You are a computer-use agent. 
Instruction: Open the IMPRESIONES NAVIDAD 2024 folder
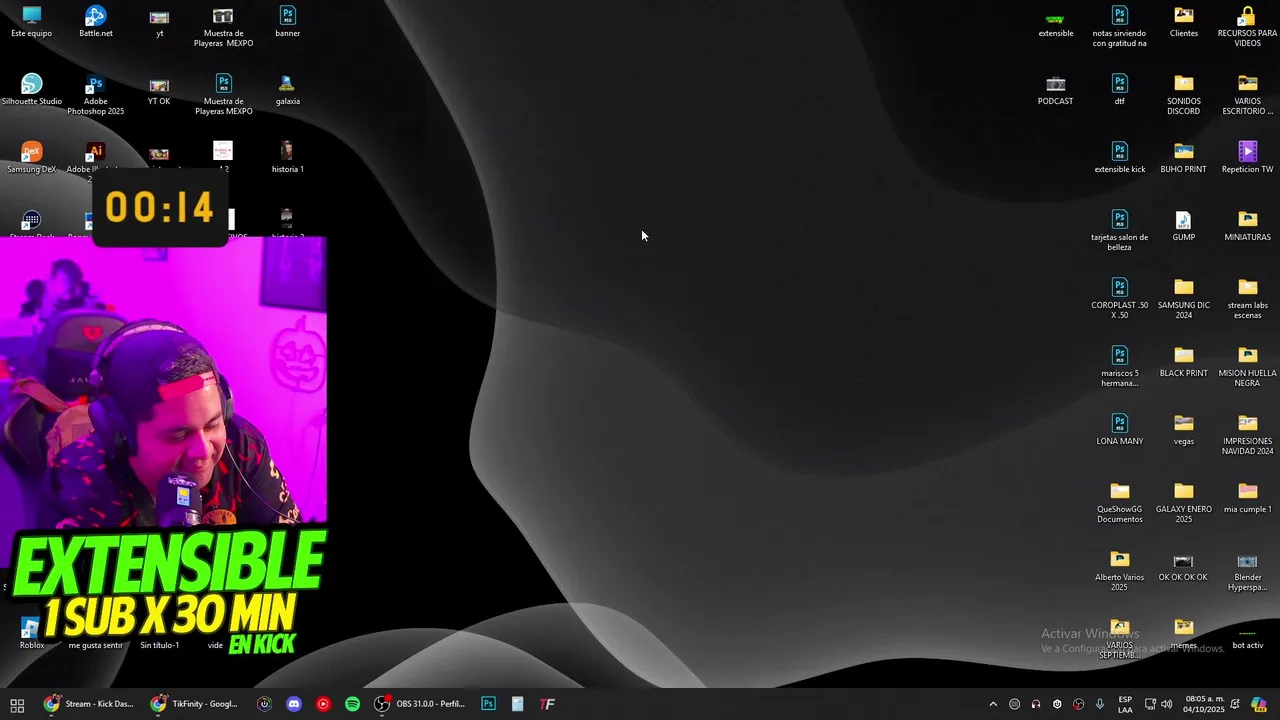[x=1248, y=435]
